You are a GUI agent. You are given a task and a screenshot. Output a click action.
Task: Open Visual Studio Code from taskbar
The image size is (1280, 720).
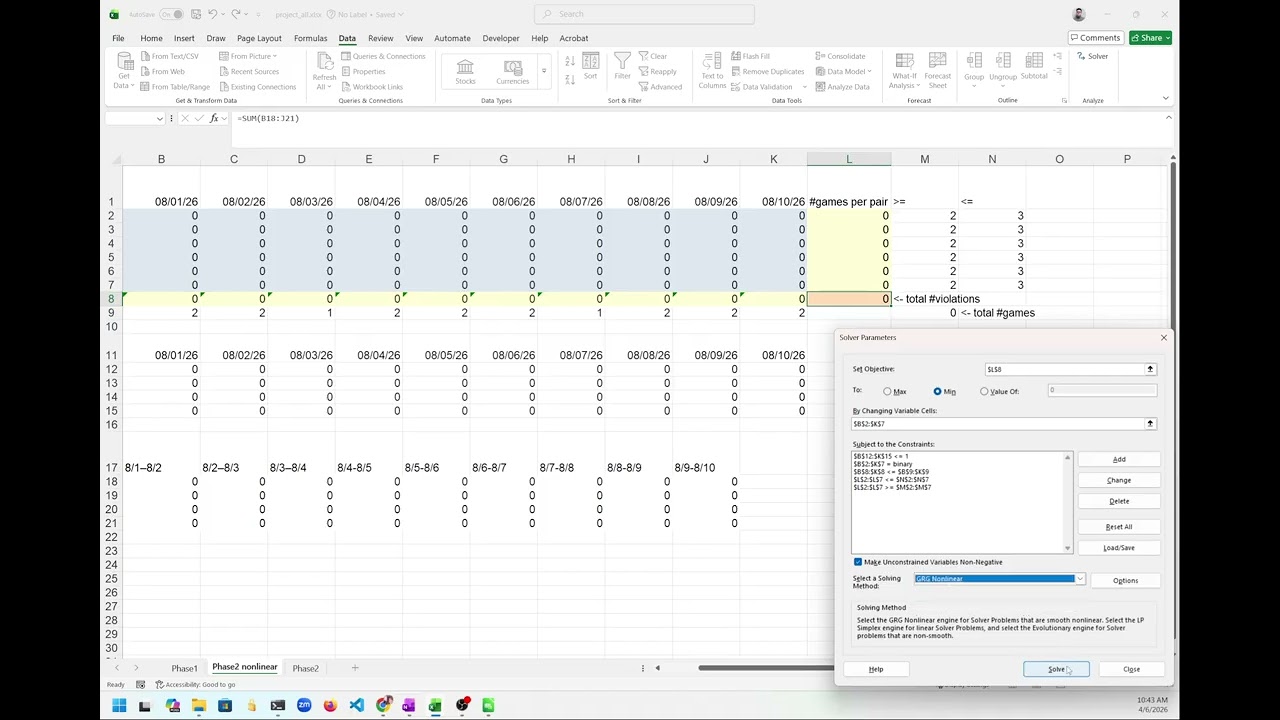point(357,705)
